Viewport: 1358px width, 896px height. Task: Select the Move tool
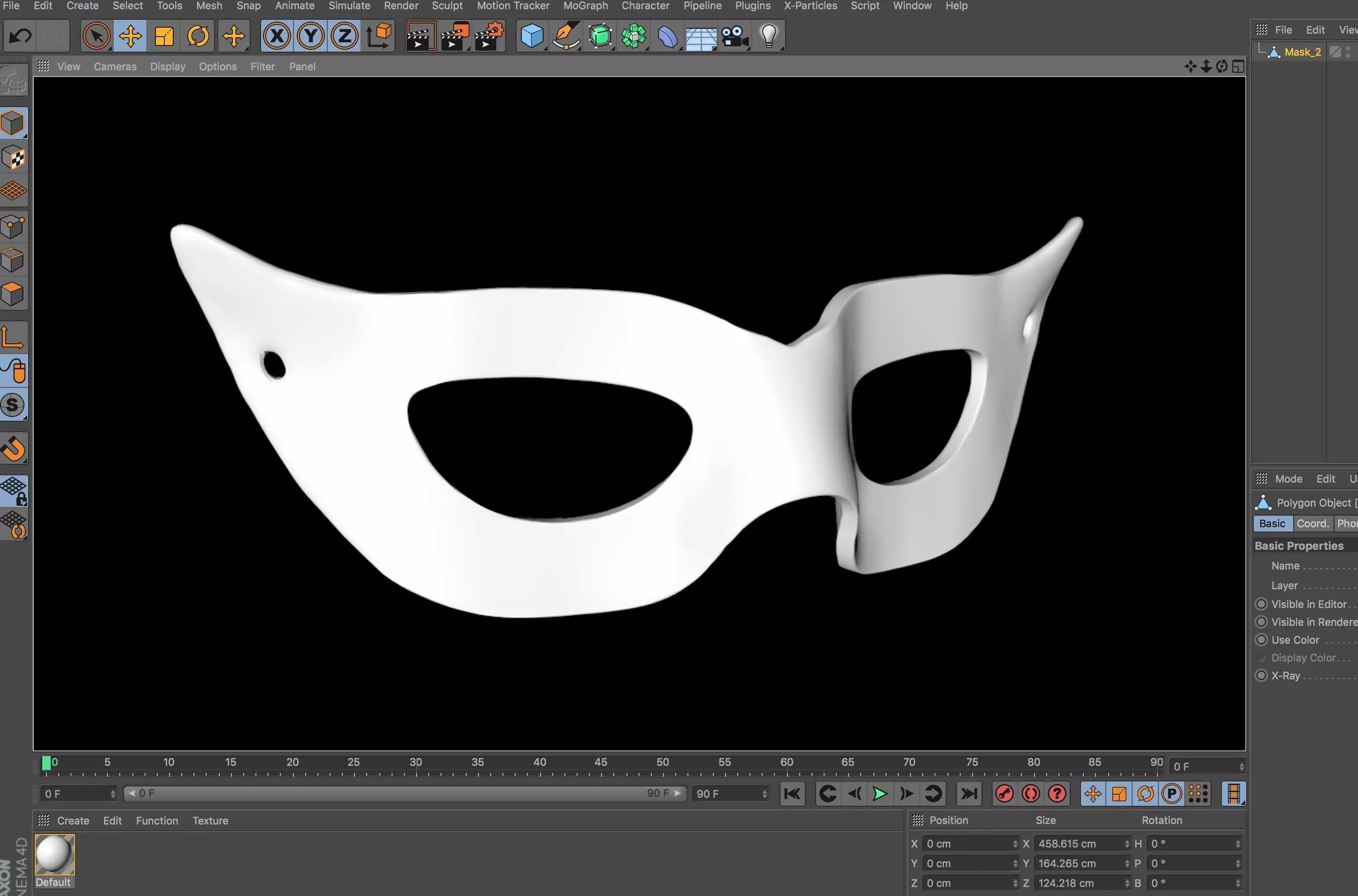tap(130, 36)
